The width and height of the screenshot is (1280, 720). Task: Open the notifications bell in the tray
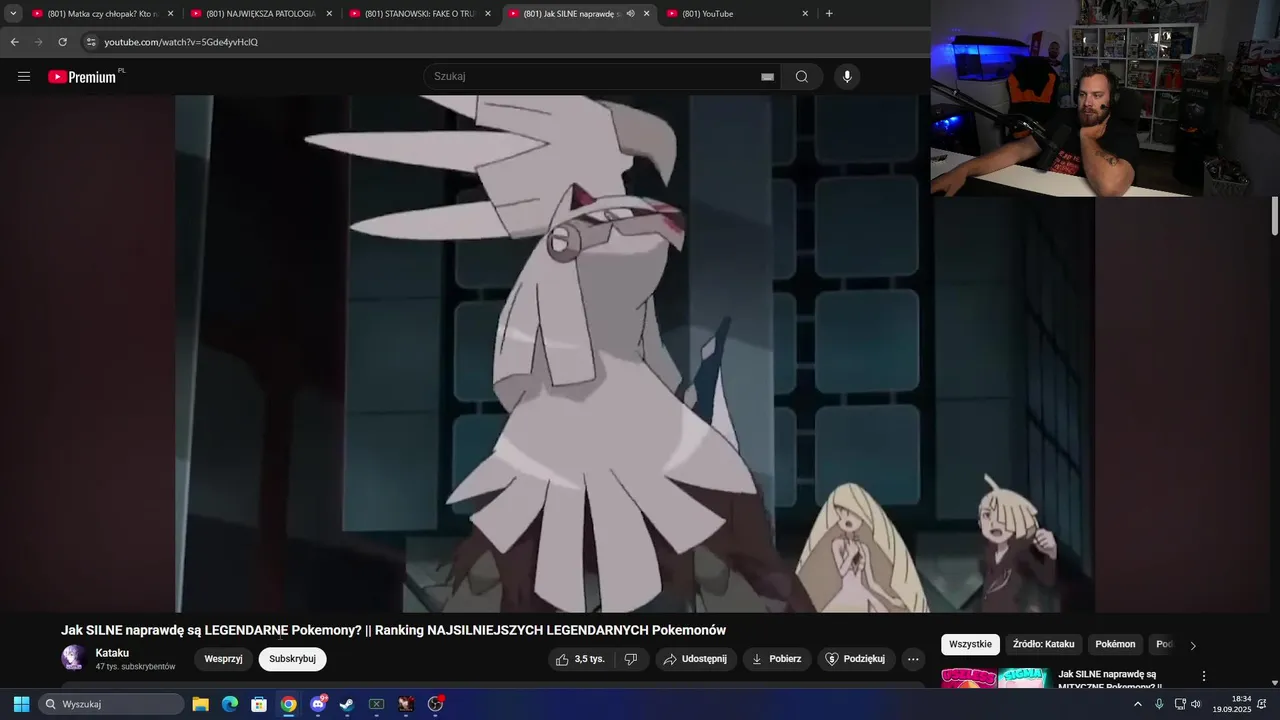[x=1262, y=704]
